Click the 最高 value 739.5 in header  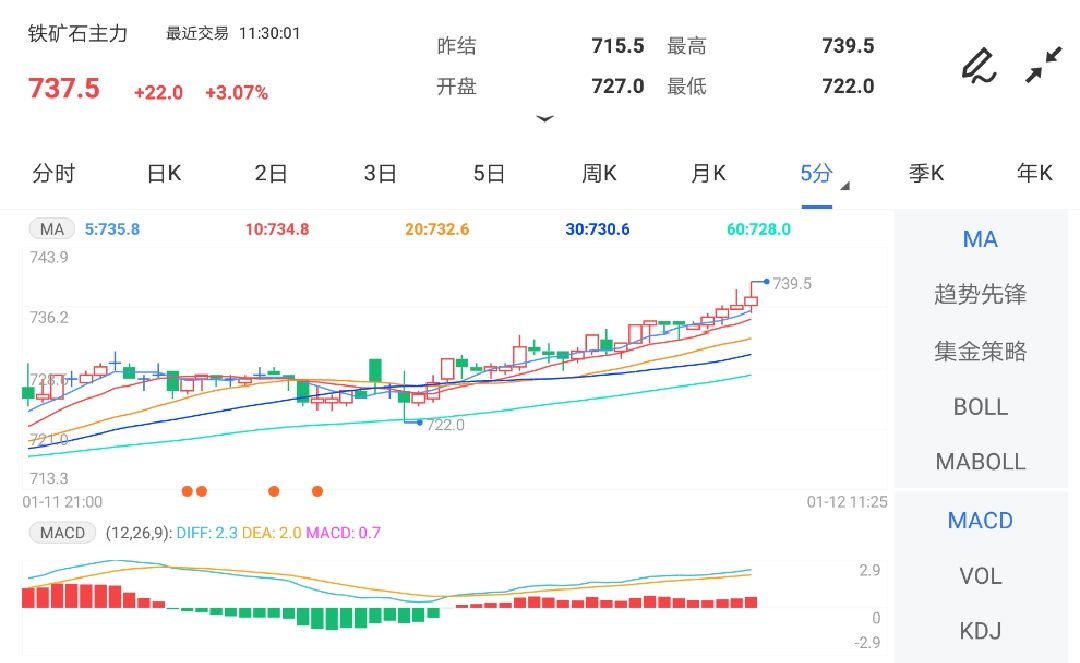pos(848,46)
